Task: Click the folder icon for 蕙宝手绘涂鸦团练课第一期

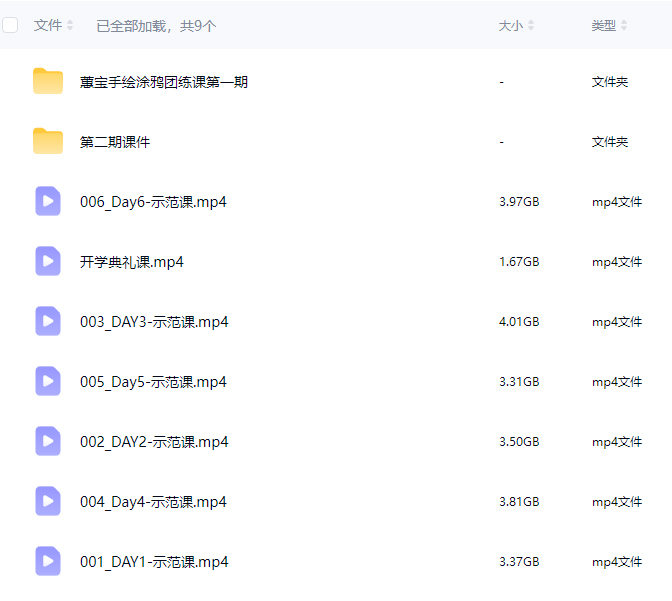Action: click(48, 81)
